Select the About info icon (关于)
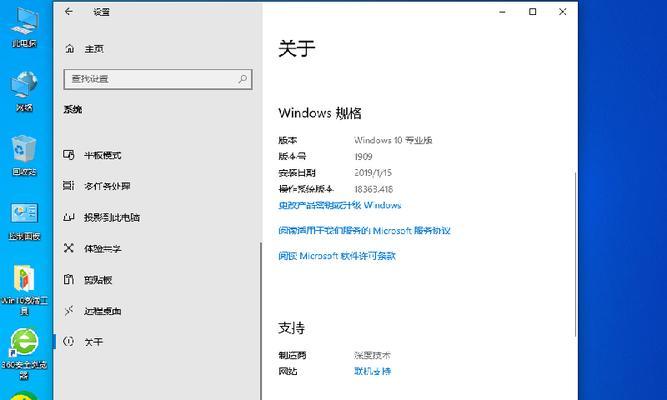 (69, 342)
